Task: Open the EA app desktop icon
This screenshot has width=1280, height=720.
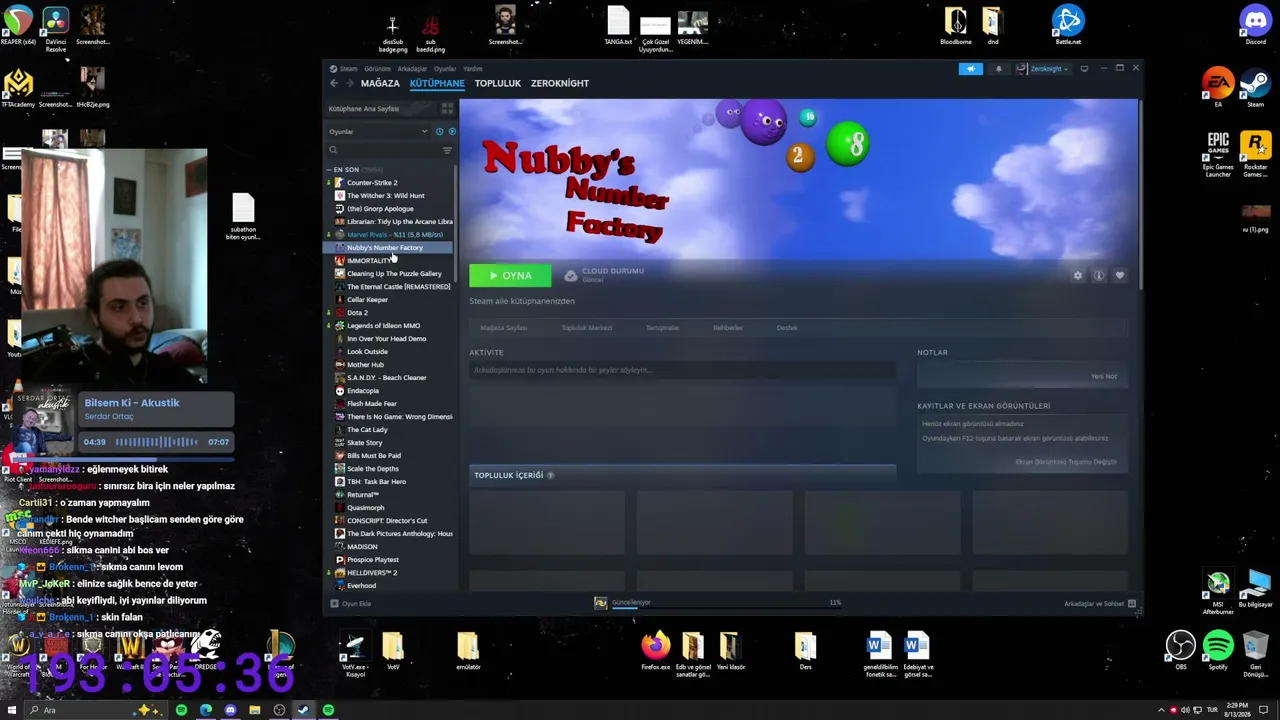Action: pos(1218,87)
